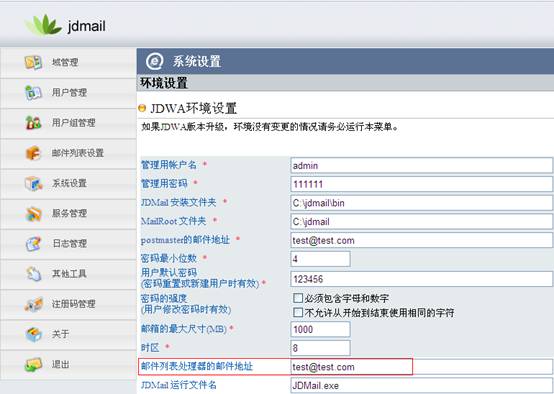Click the 退出 sidebar icon
554x394 pixels.
(33, 364)
